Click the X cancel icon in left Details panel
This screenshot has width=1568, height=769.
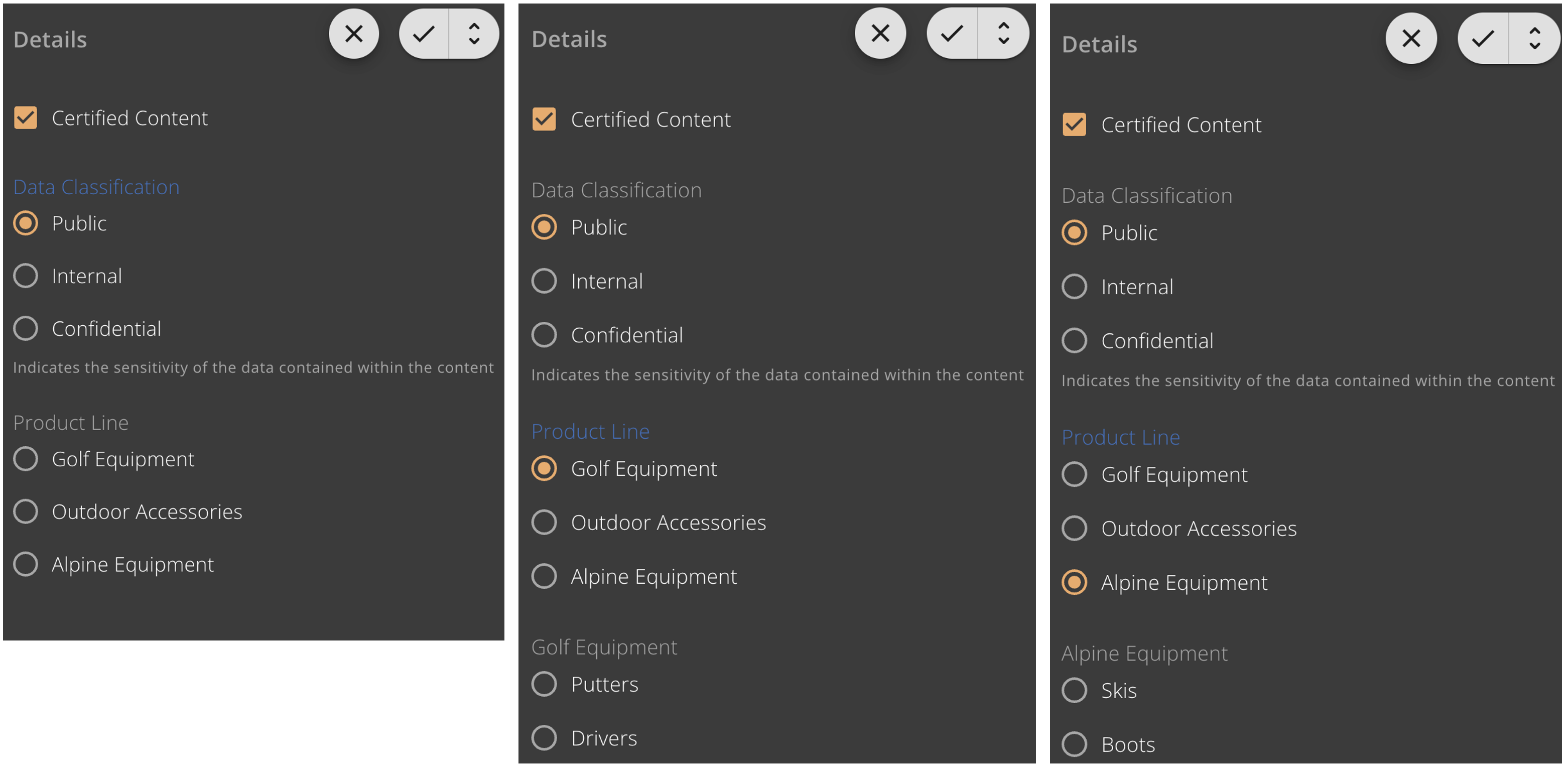tap(354, 34)
